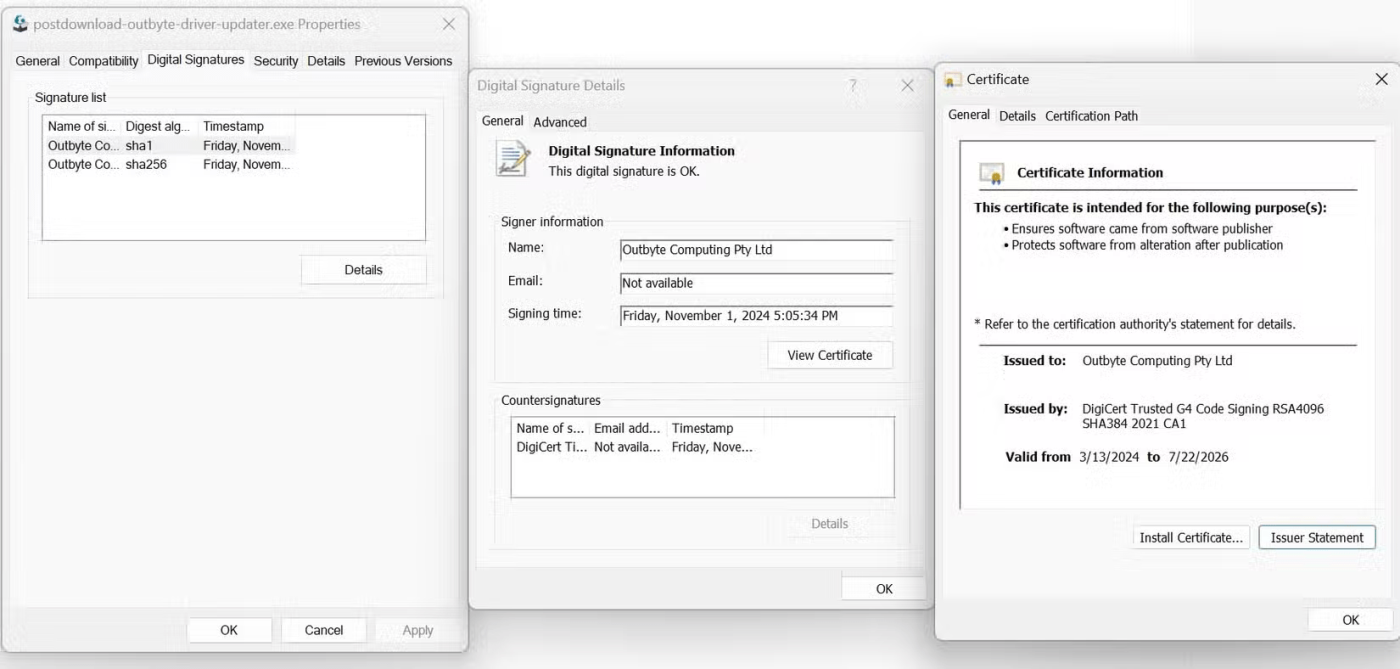Click the signer Name field
Image resolution: width=1400 pixels, height=669 pixels.
point(756,250)
